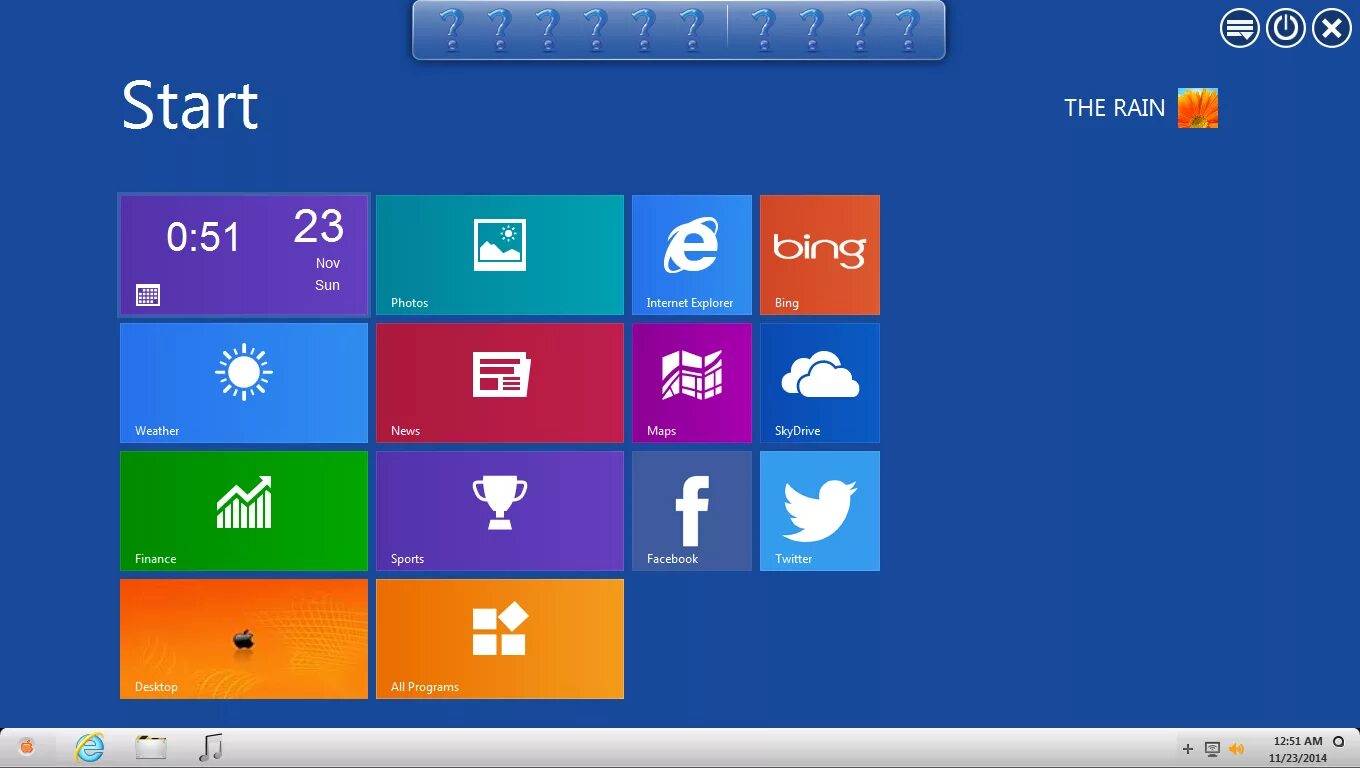The height and width of the screenshot is (768, 1360).
Task: Click the taskbar clock showing 12:51 AM
Action: (1298, 749)
